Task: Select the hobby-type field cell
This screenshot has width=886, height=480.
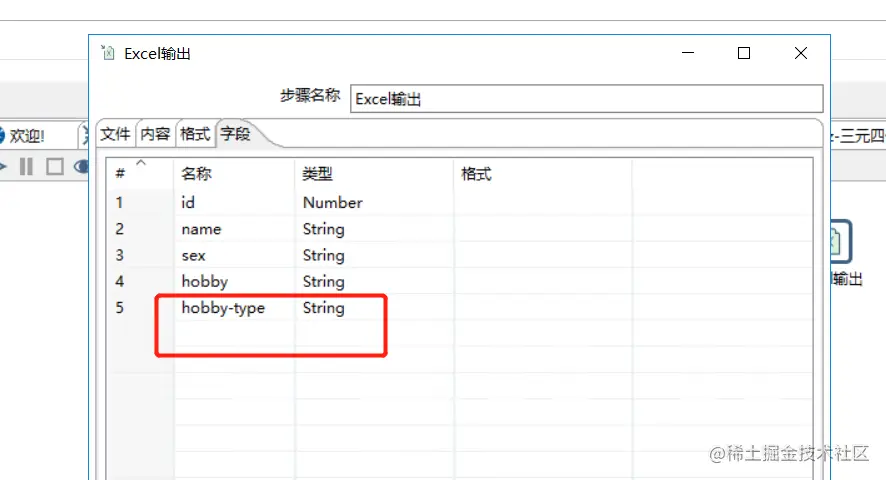Action: tap(234, 308)
